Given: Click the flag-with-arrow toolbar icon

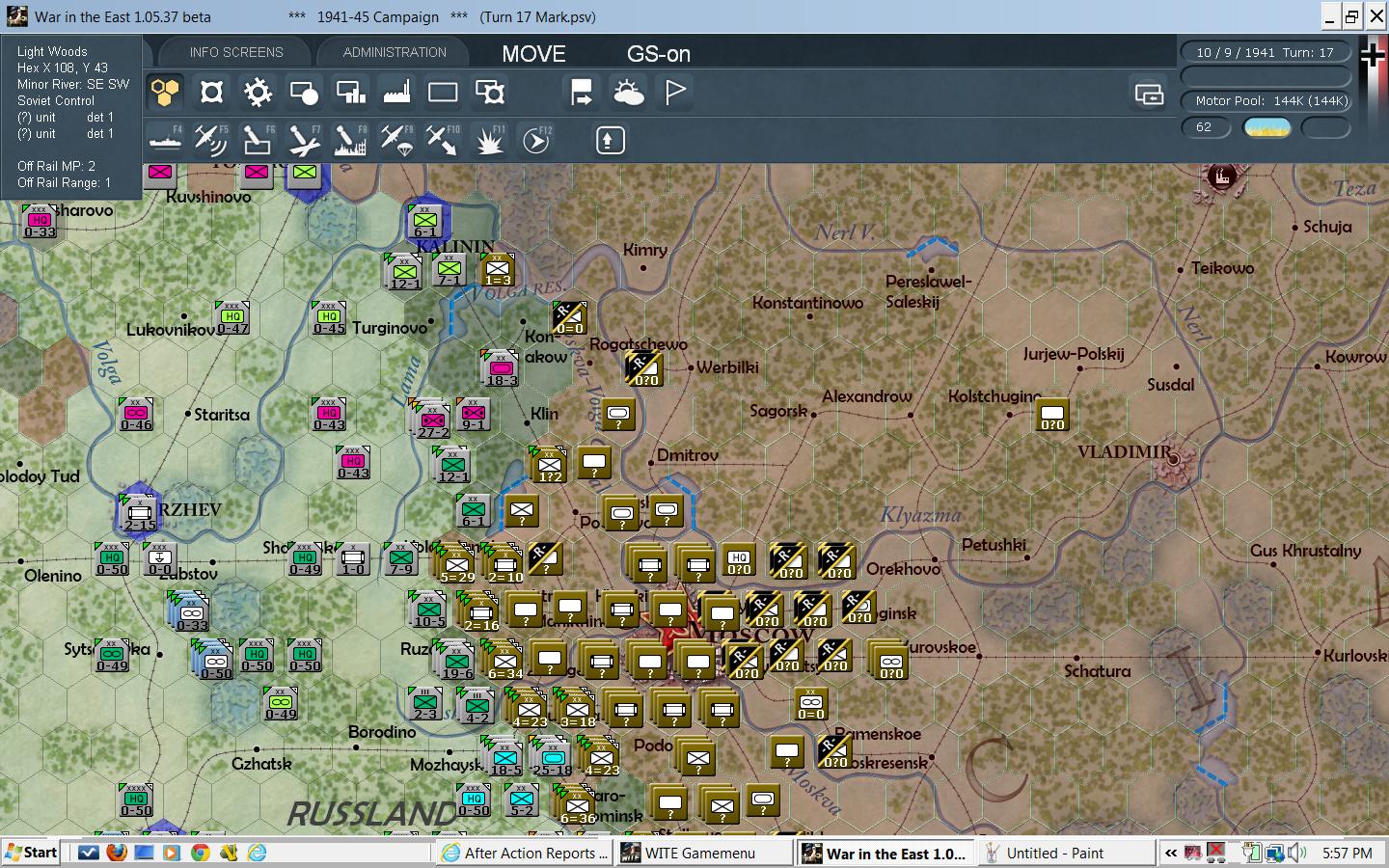Looking at the screenshot, I should [582, 93].
